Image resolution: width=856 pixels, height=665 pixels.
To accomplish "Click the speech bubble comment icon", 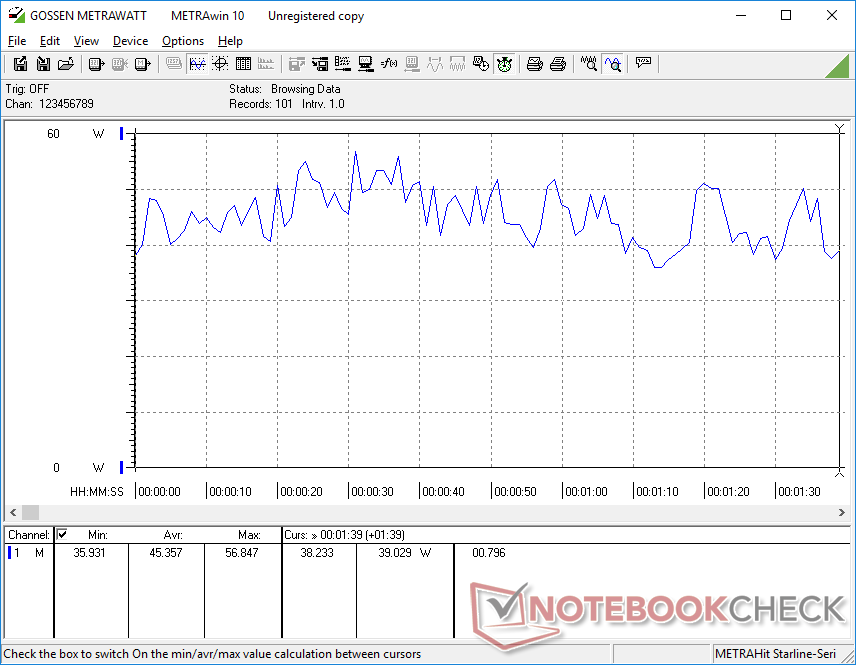I will pyautogui.click(x=643, y=64).
